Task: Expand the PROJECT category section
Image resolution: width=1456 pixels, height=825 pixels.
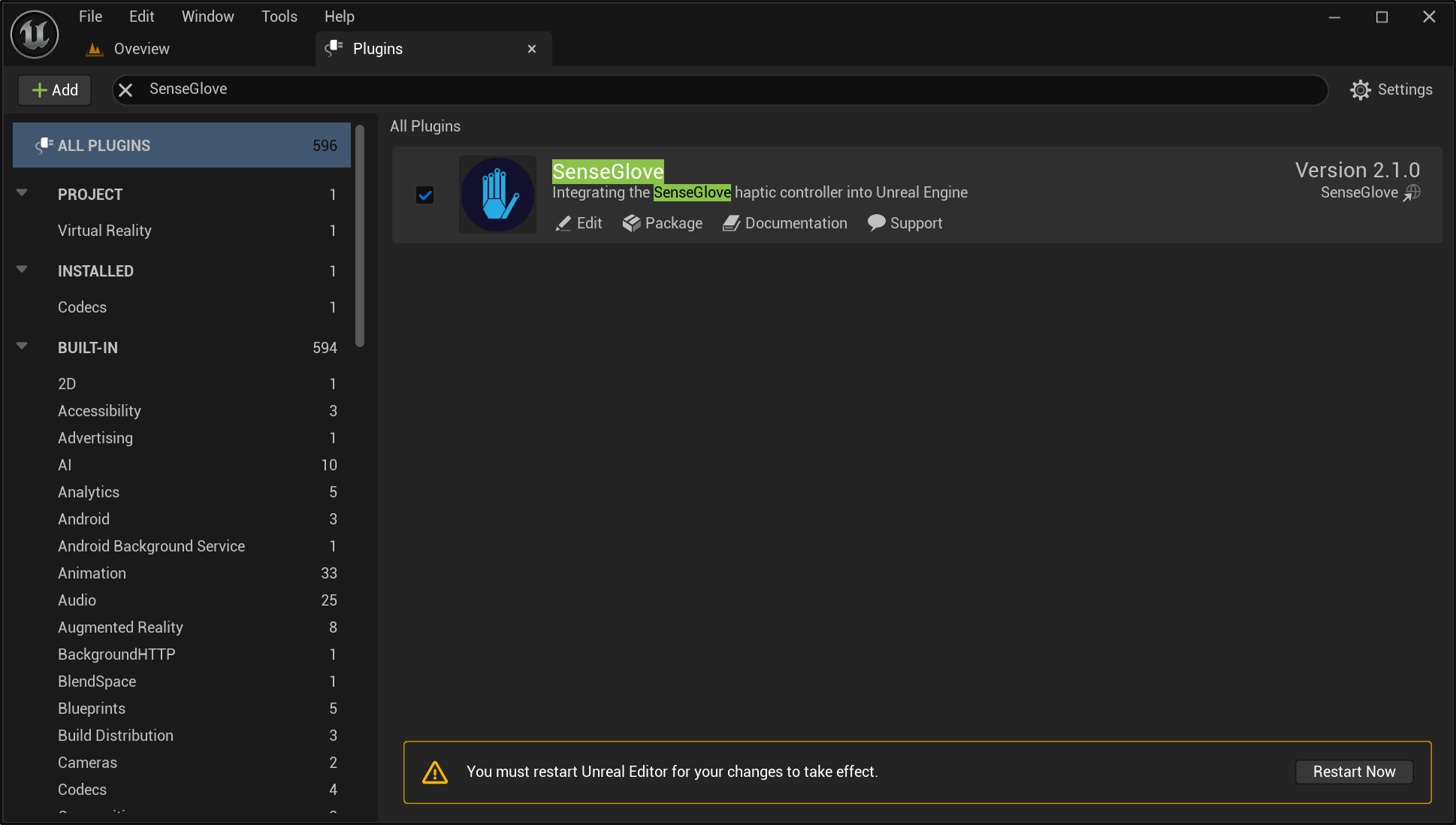Action: (x=22, y=194)
